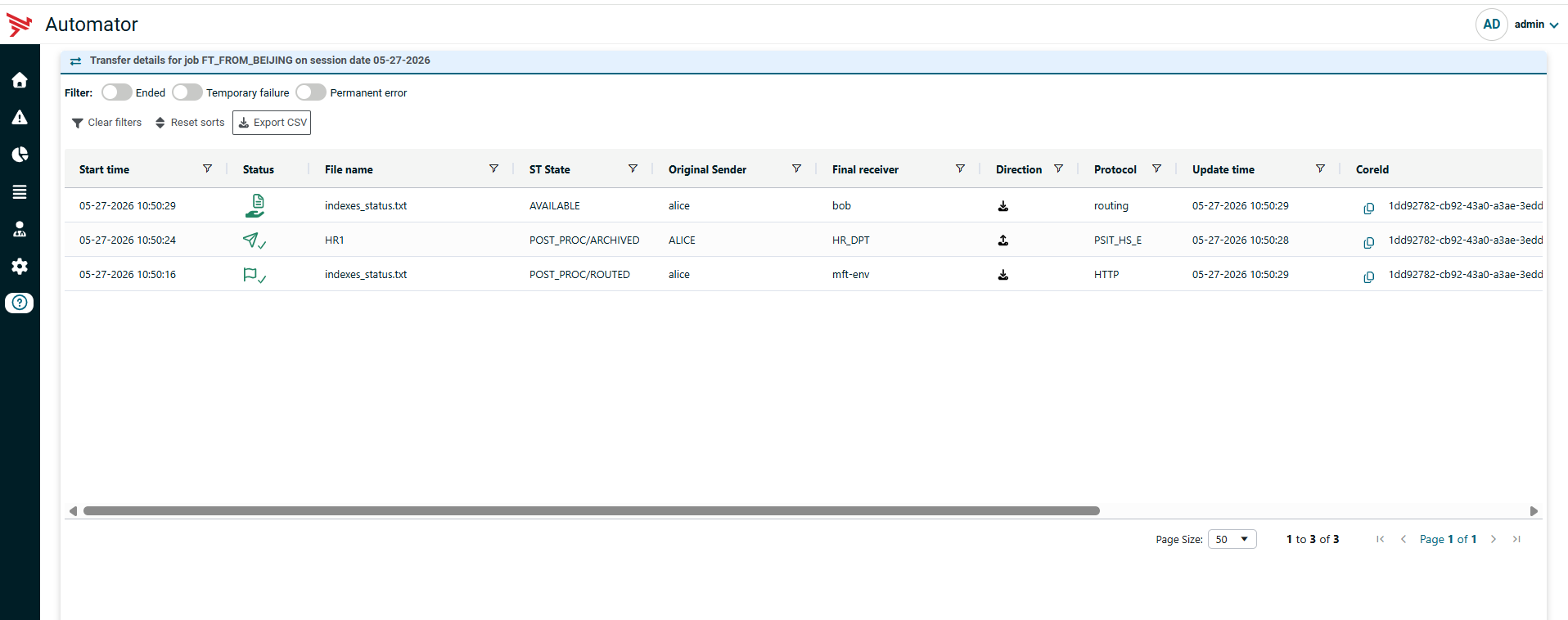Image resolution: width=1568 pixels, height=620 pixels.
Task: Copy CoreId in the PSIT_HS_E row
Action: coord(1368,243)
